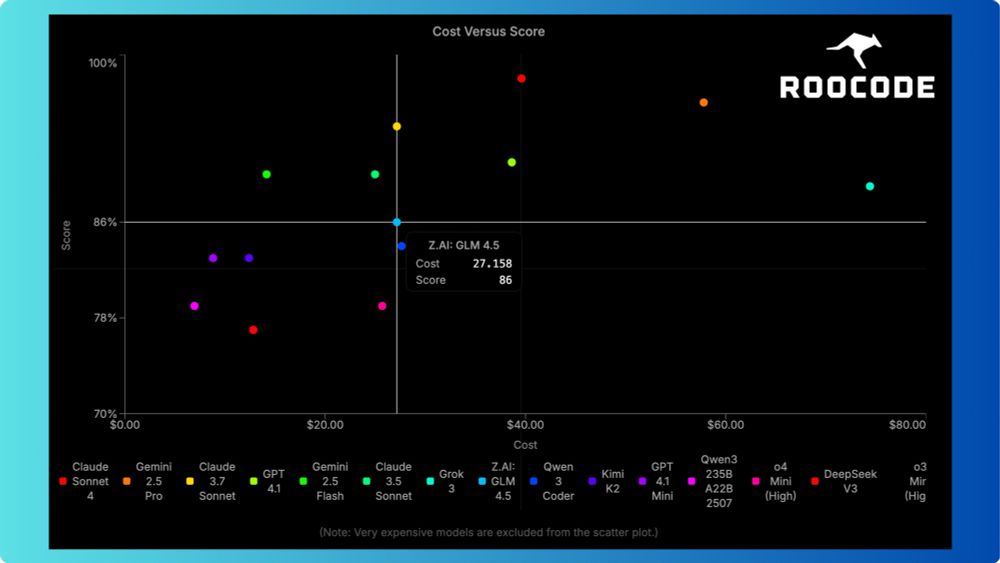Select the yellow-green GPT 4.1 data point
This screenshot has width=1000, height=563.
pos(511,163)
